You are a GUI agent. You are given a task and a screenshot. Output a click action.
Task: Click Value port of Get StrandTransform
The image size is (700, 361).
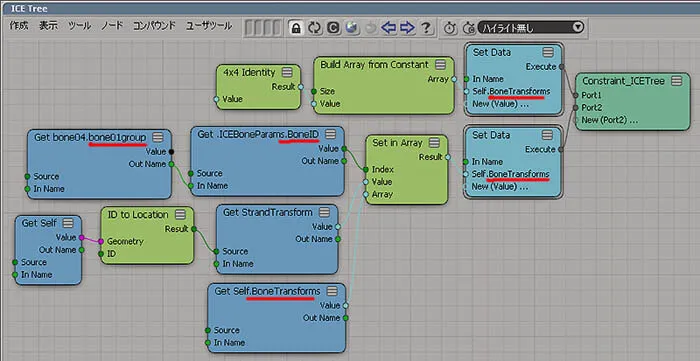point(338,227)
